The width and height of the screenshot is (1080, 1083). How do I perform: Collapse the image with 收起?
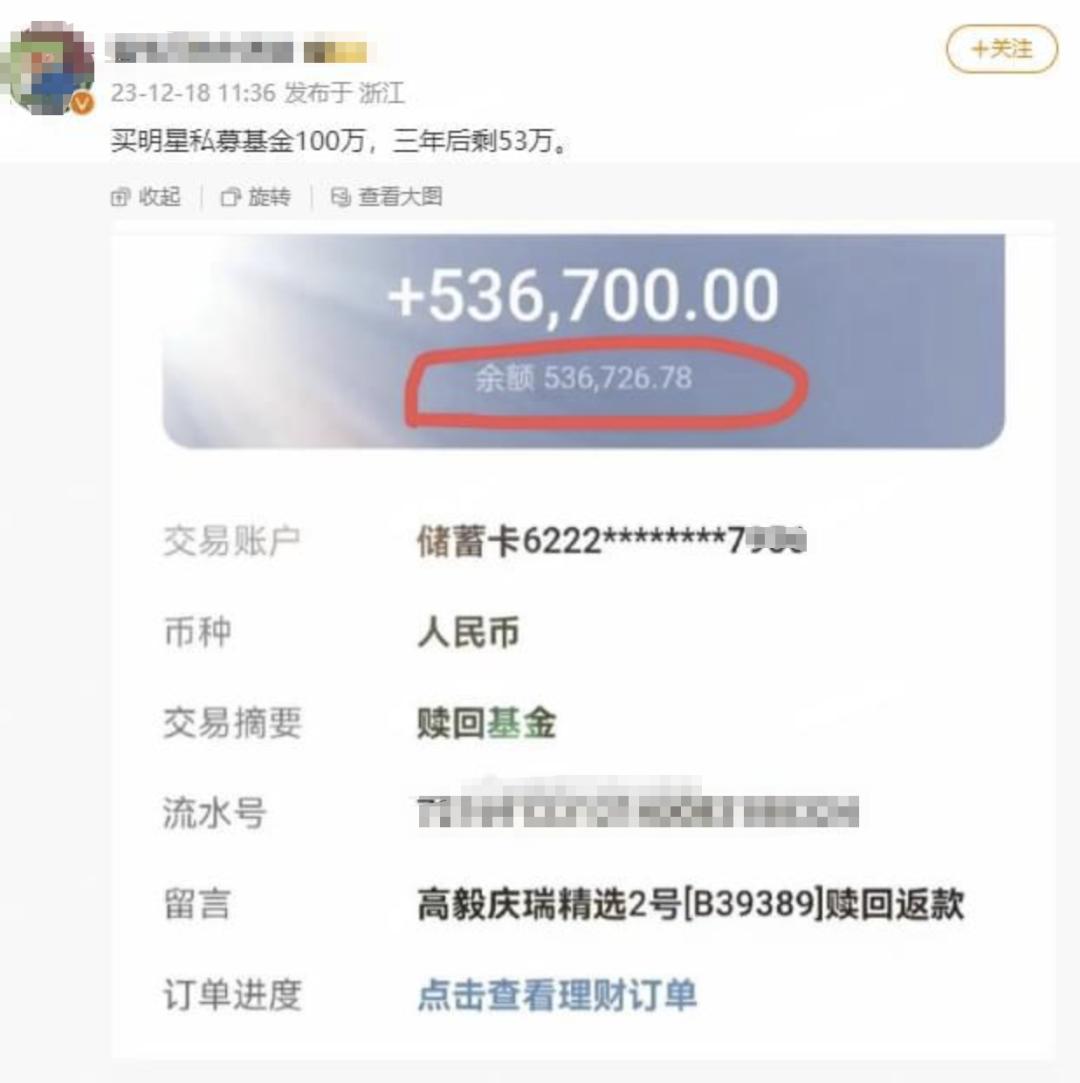click(x=146, y=197)
